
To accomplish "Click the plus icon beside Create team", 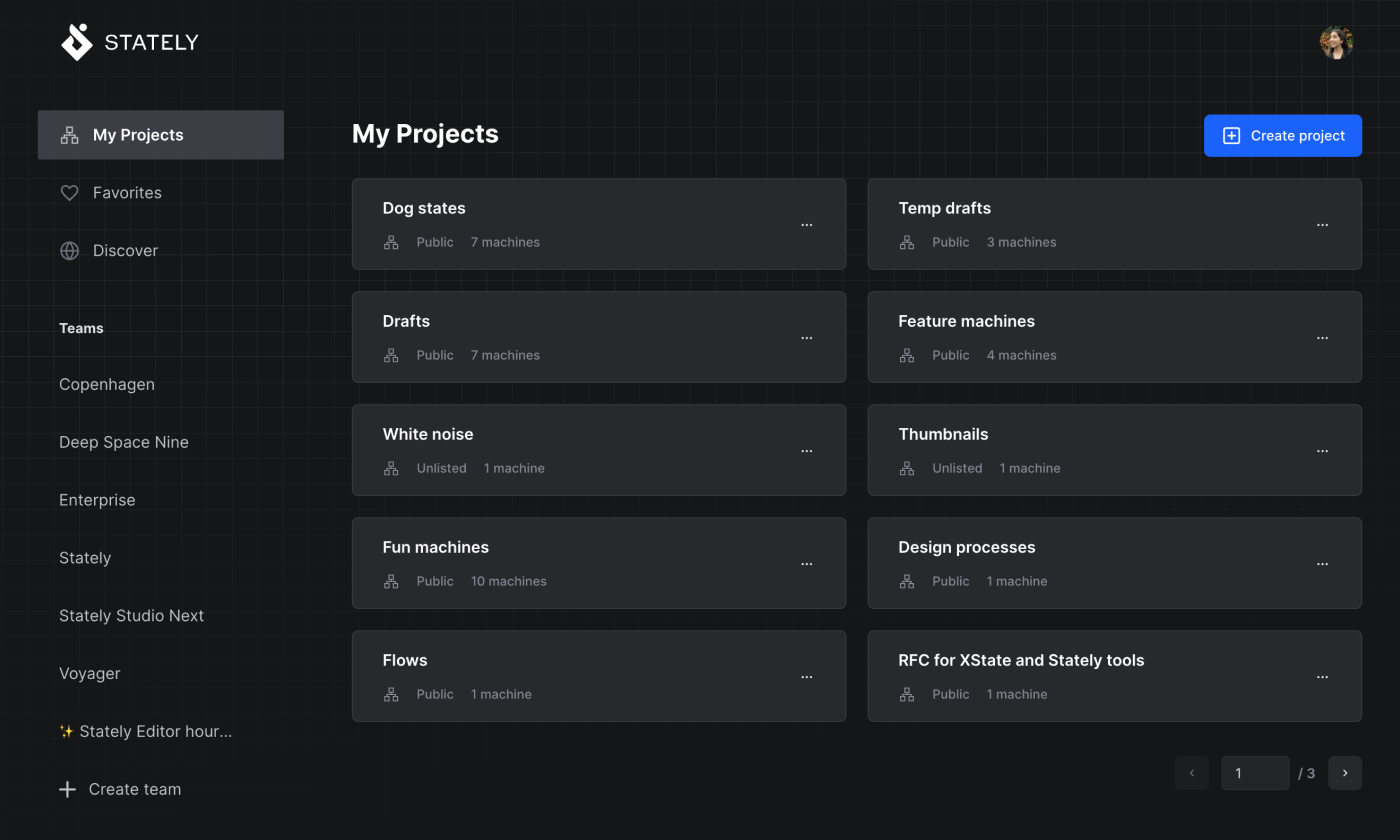I will (67, 789).
